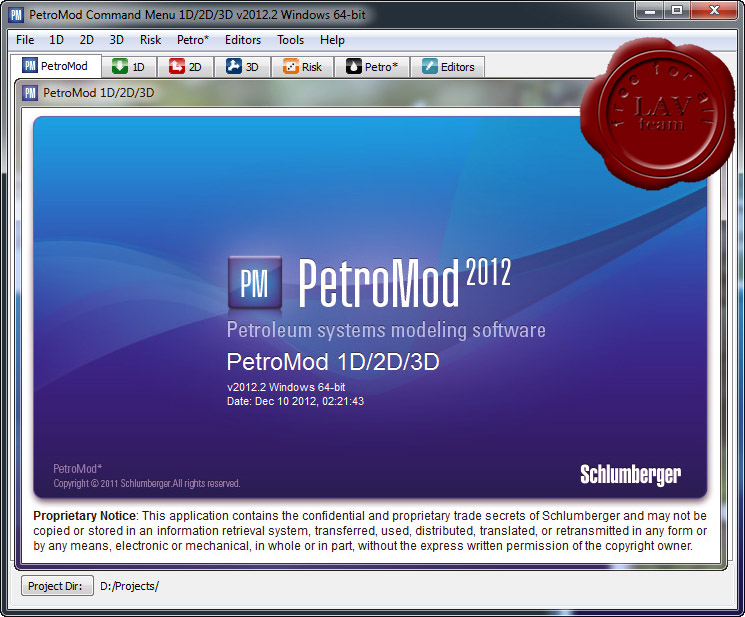The height and width of the screenshot is (617, 745).
Task: Click the 'Date: Dec 10 2012, 02:21:43' text
Action: coord(295,401)
